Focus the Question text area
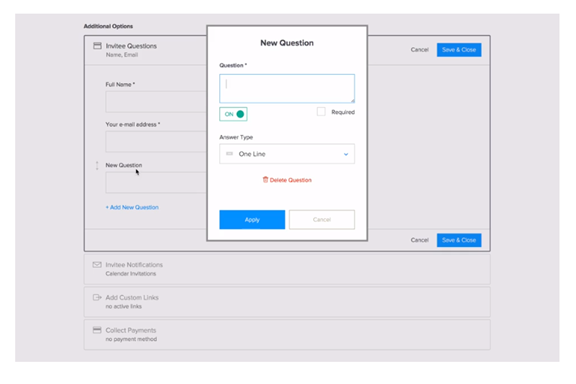 tap(287, 89)
